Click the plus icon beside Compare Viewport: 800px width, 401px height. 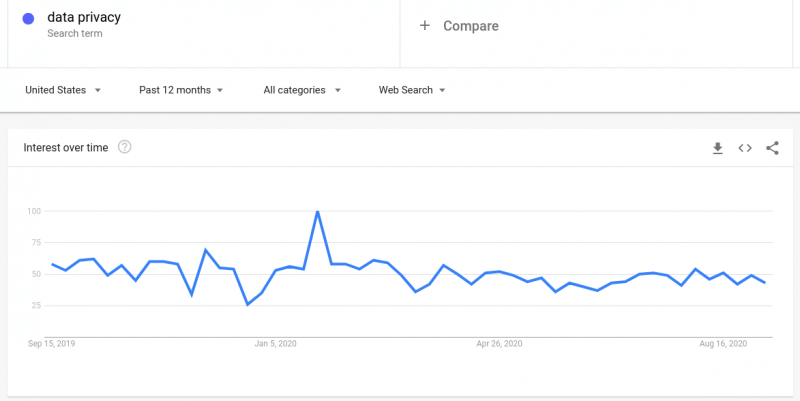(424, 26)
